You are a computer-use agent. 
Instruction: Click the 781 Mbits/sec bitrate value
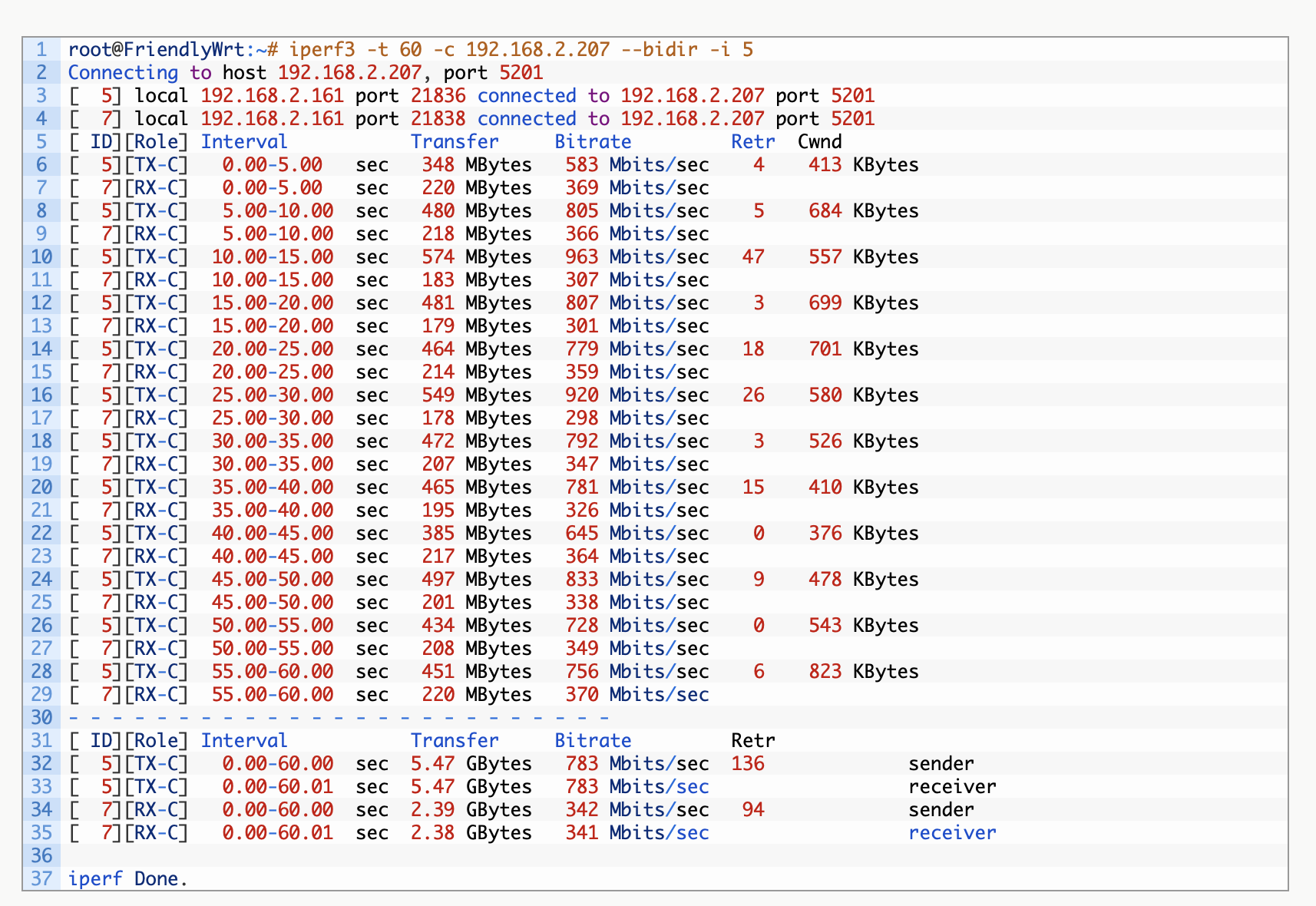coord(637,488)
